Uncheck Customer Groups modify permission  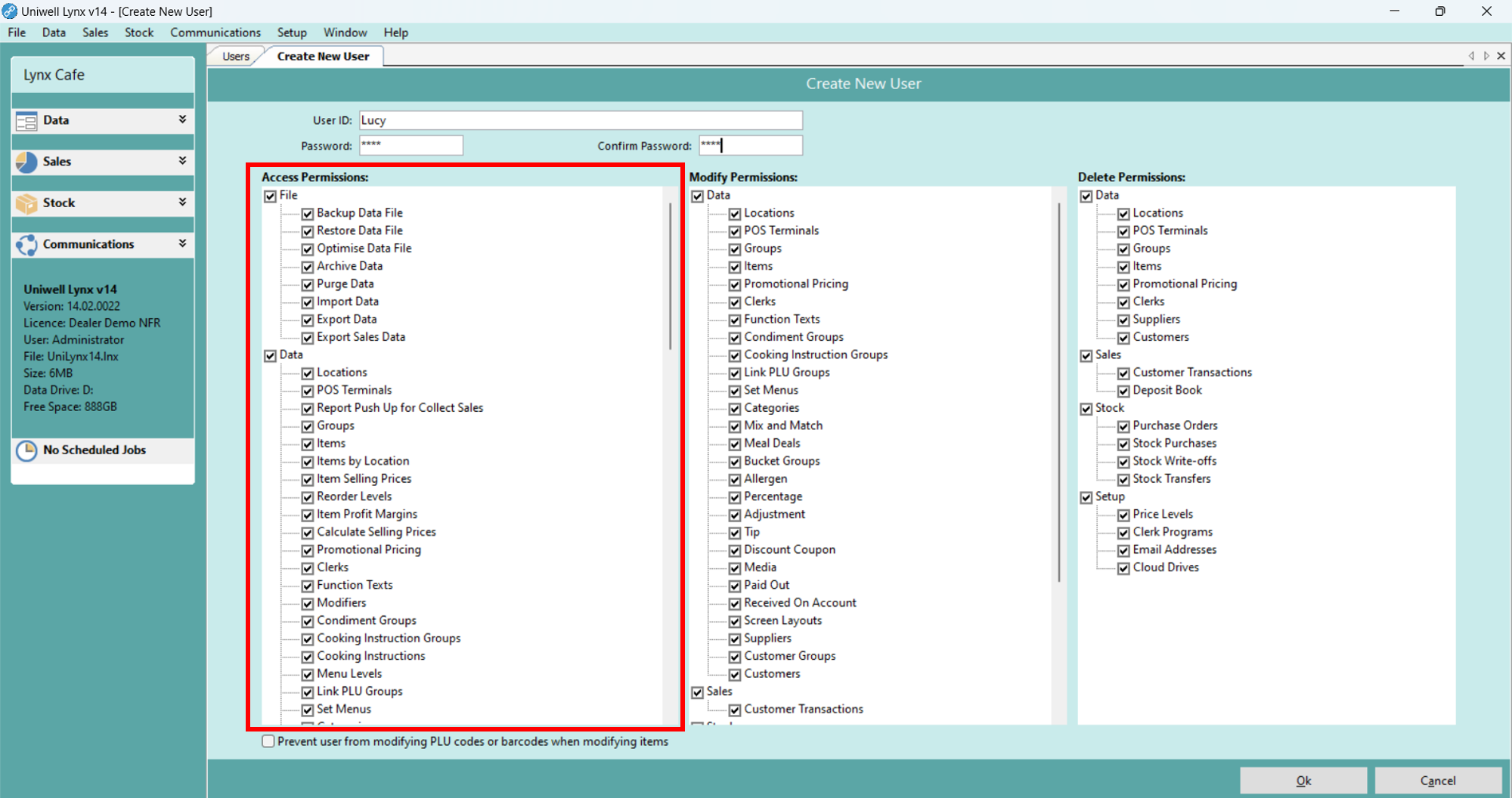coord(735,657)
